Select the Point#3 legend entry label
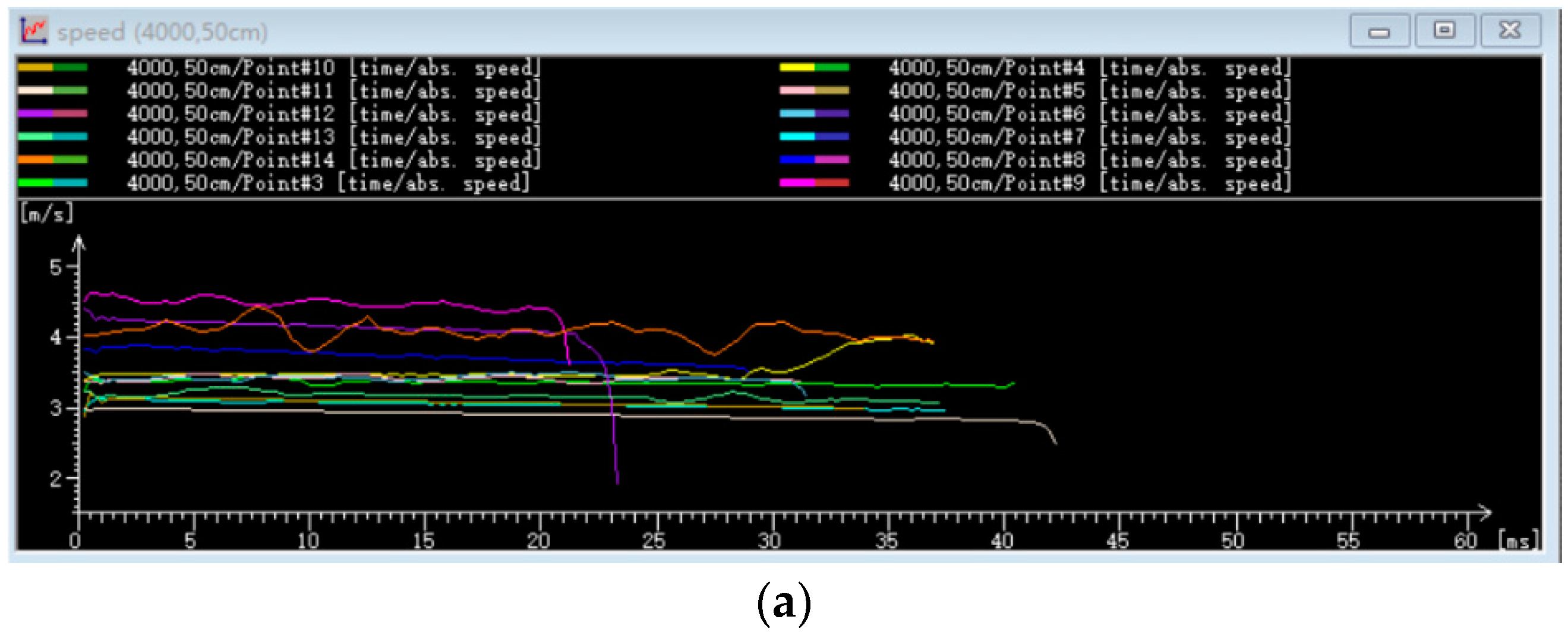The width and height of the screenshot is (1568, 635). 327,184
